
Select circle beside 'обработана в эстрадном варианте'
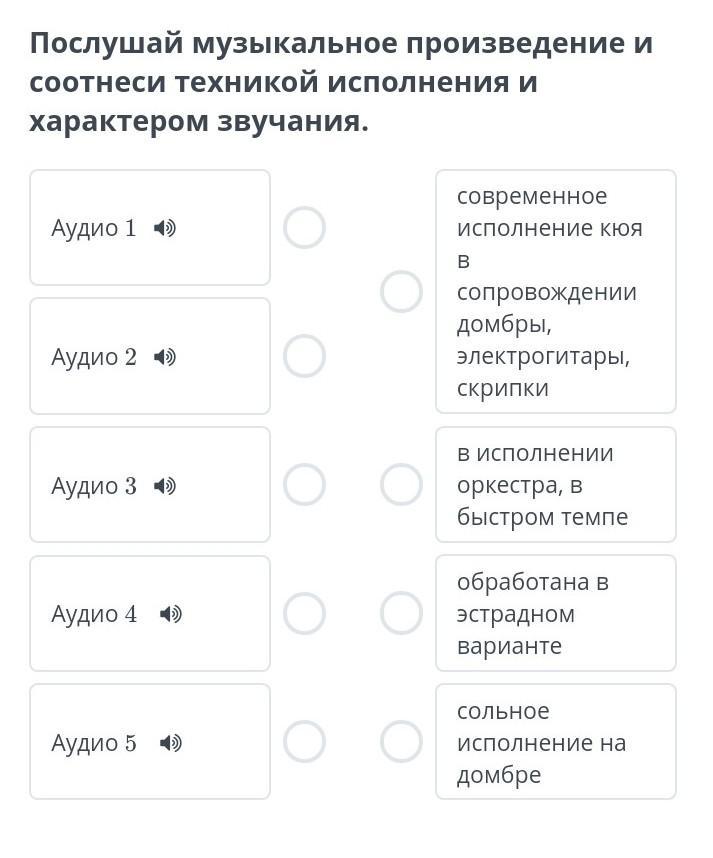coord(401,613)
